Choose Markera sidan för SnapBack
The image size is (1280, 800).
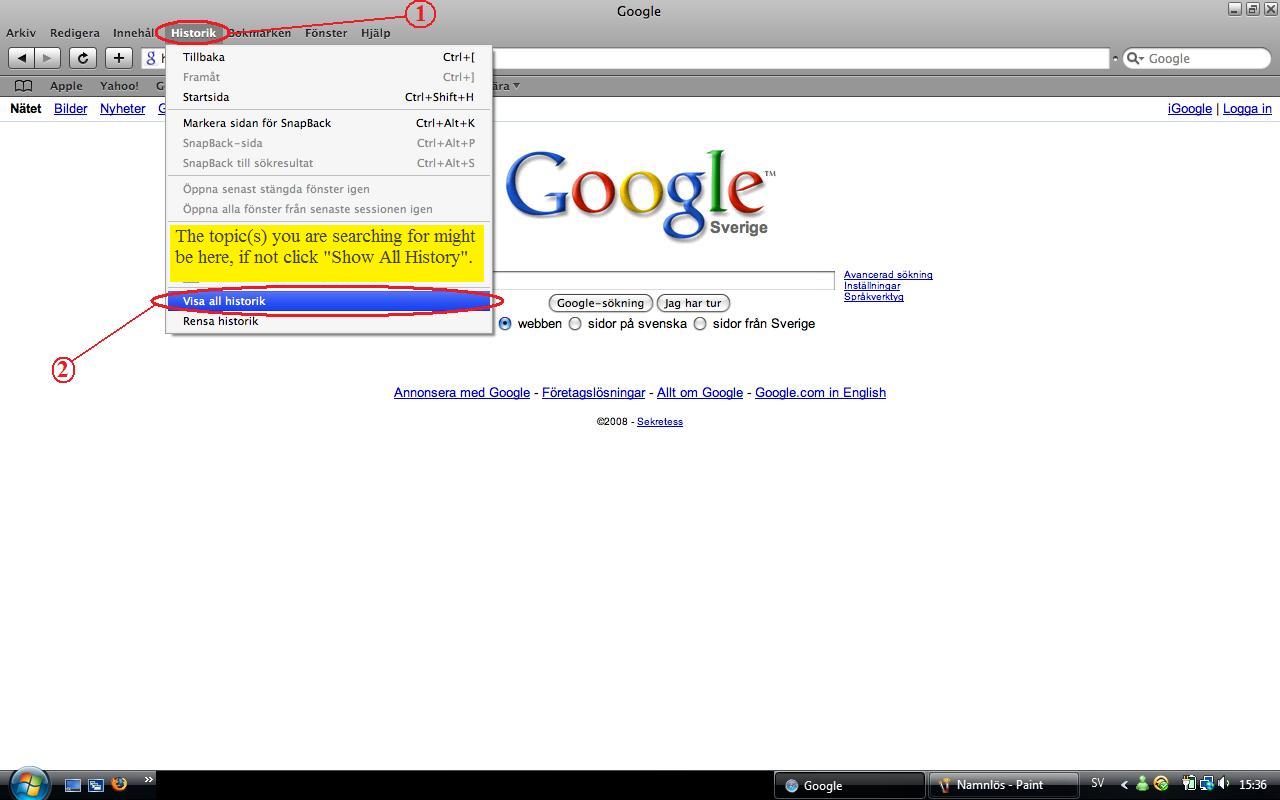(329, 123)
